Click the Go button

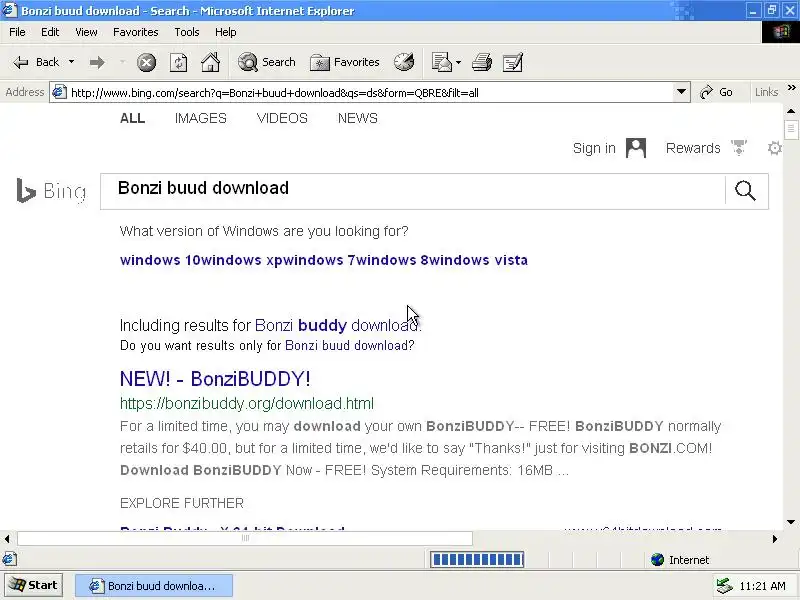tap(716, 92)
